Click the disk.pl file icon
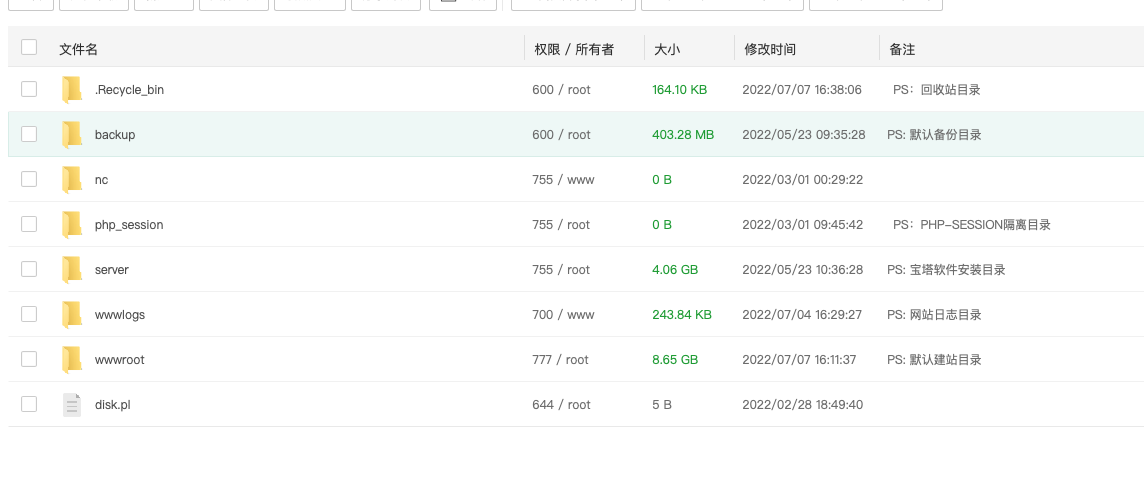This screenshot has width=1144, height=486. [72, 405]
